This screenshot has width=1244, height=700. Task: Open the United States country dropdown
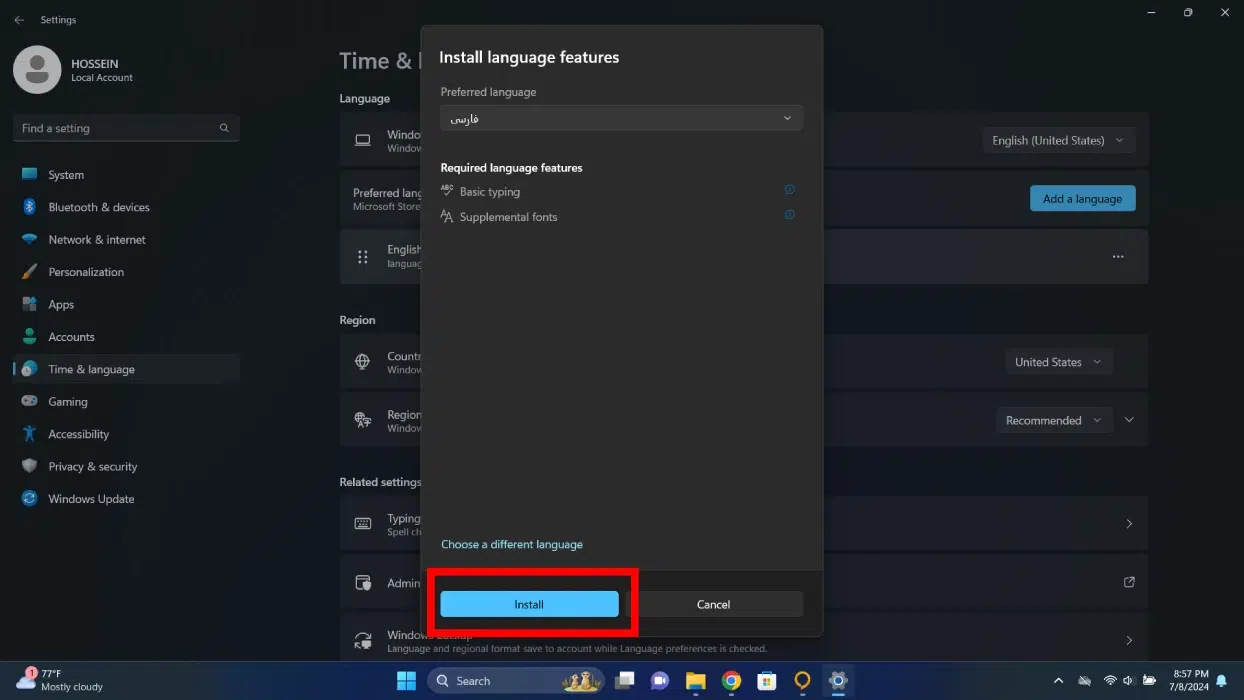1058,362
